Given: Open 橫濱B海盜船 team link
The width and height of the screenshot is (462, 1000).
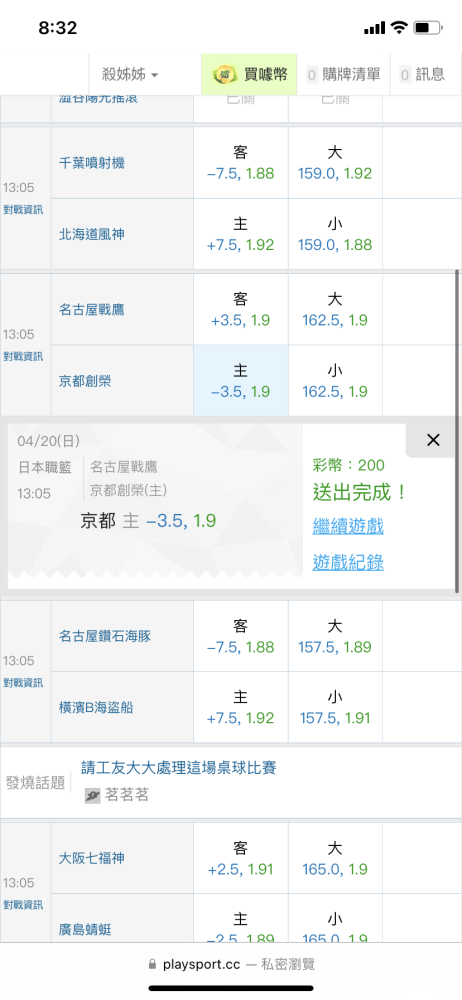Looking at the screenshot, I should coord(96,707).
